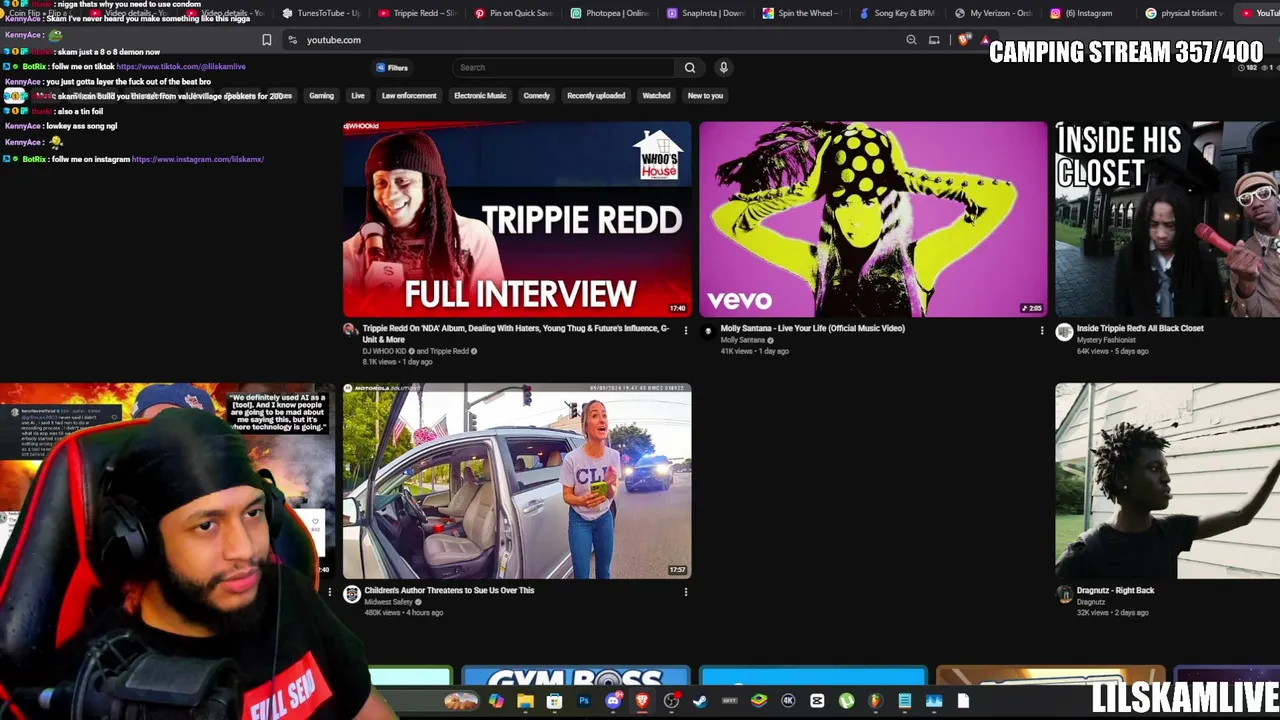
Task: Open Children's Author Threatens to Sue title
Action: tap(449, 590)
